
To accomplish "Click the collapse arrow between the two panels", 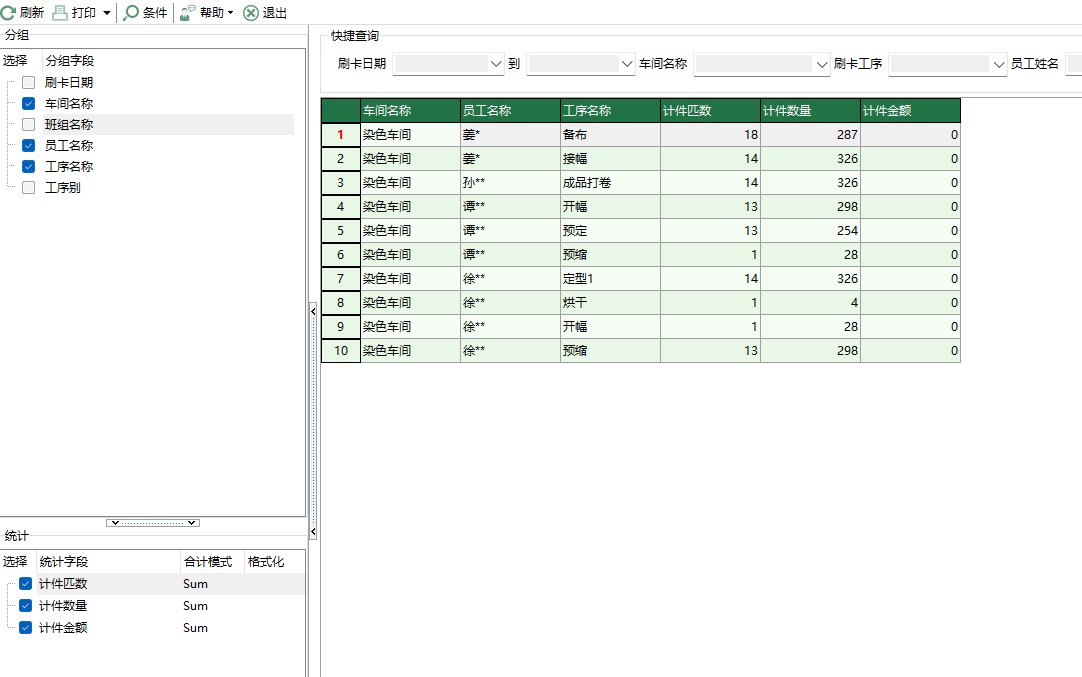I will tap(313, 312).
